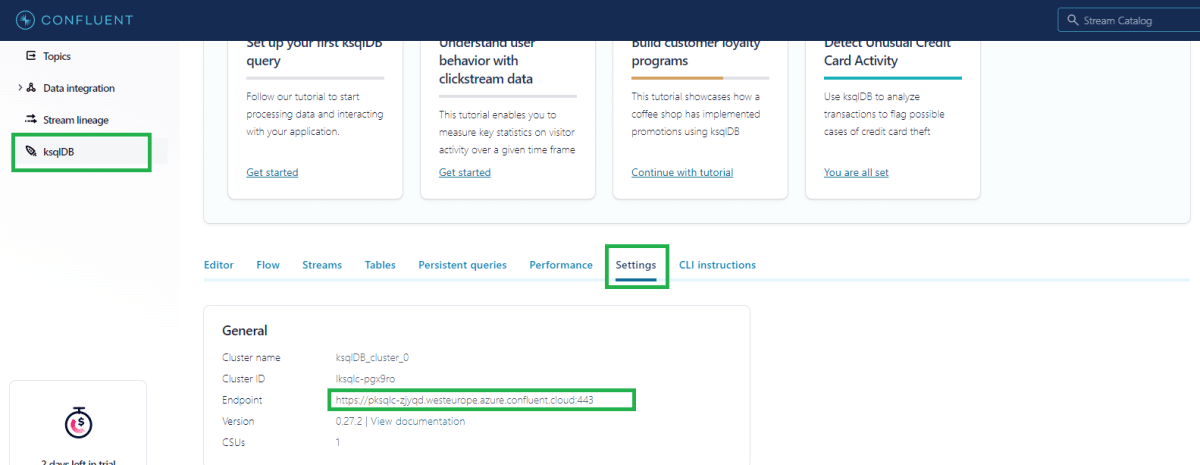Screen dimensions: 1200x465
Task: Select the Settings tab
Action: [636, 265]
